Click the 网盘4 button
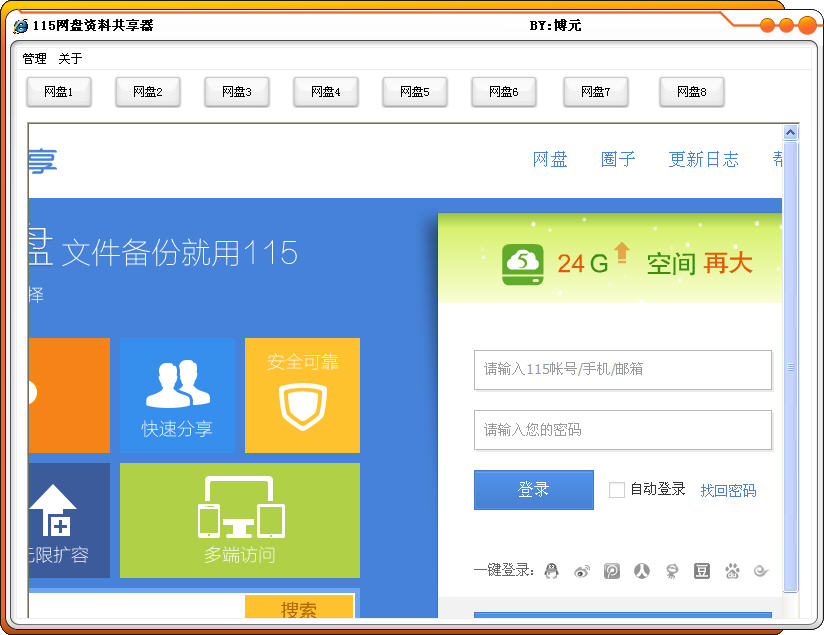The image size is (824, 635). (x=326, y=92)
